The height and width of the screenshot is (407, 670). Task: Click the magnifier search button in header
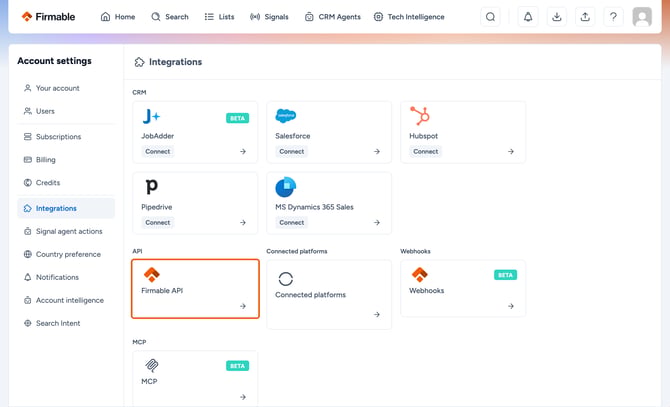(x=491, y=17)
